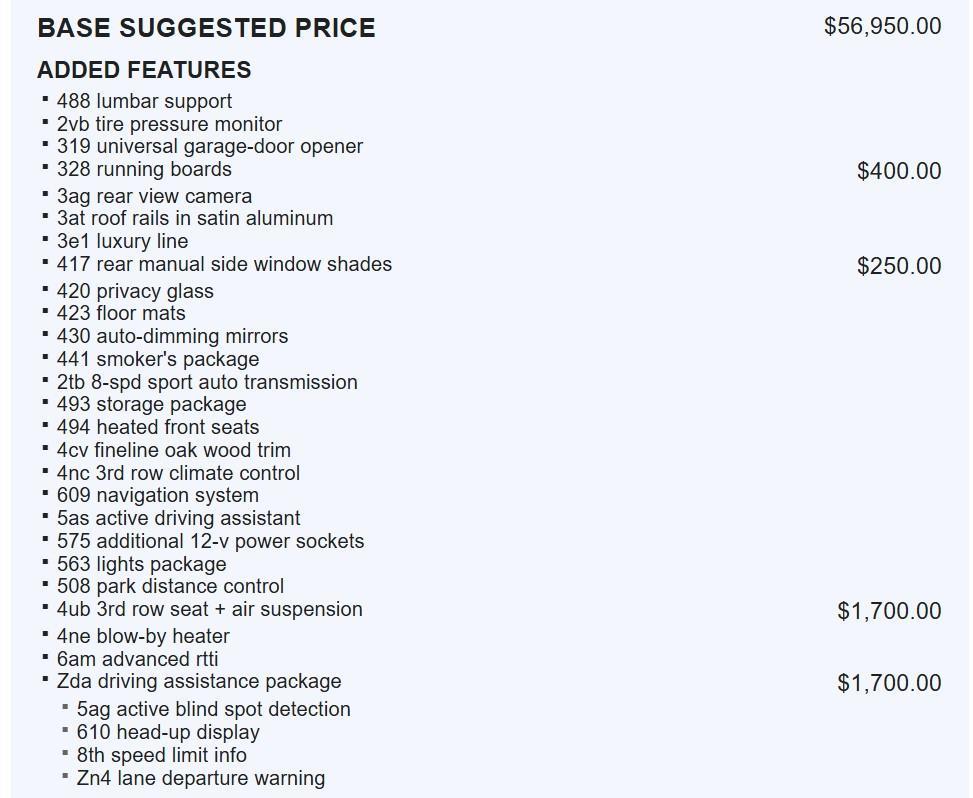Click the Added Features heading

pyautogui.click(x=144, y=70)
